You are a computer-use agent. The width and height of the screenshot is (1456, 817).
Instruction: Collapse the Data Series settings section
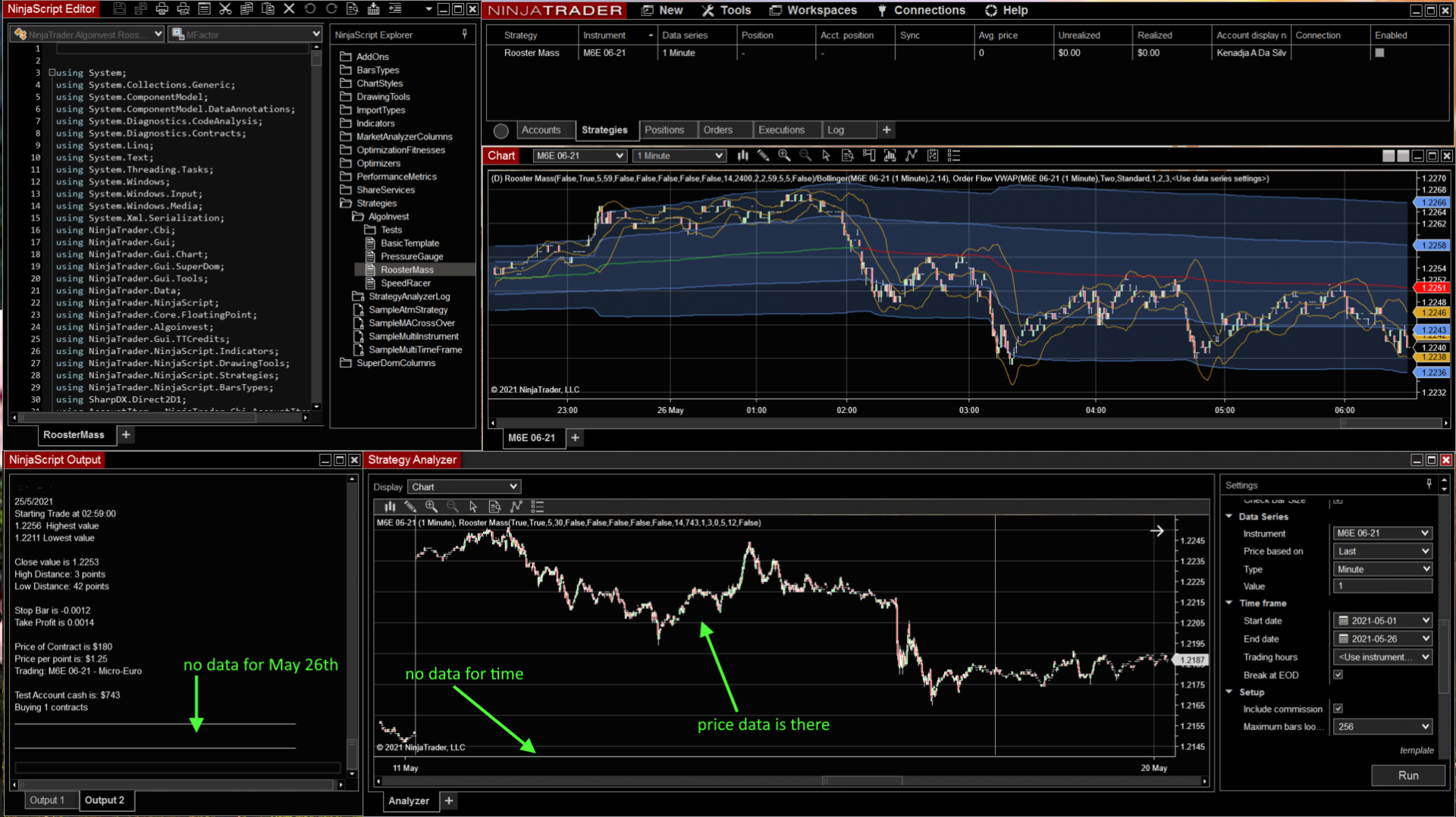pyautogui.click(x=1229, y=516)
